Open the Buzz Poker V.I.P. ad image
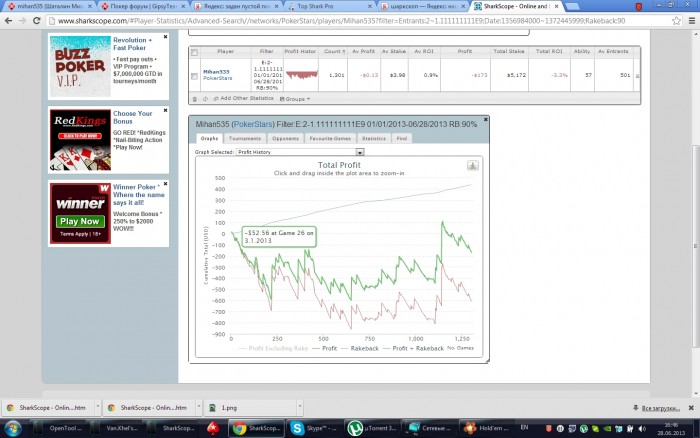The image size is (700, 438). coord(80,67)
